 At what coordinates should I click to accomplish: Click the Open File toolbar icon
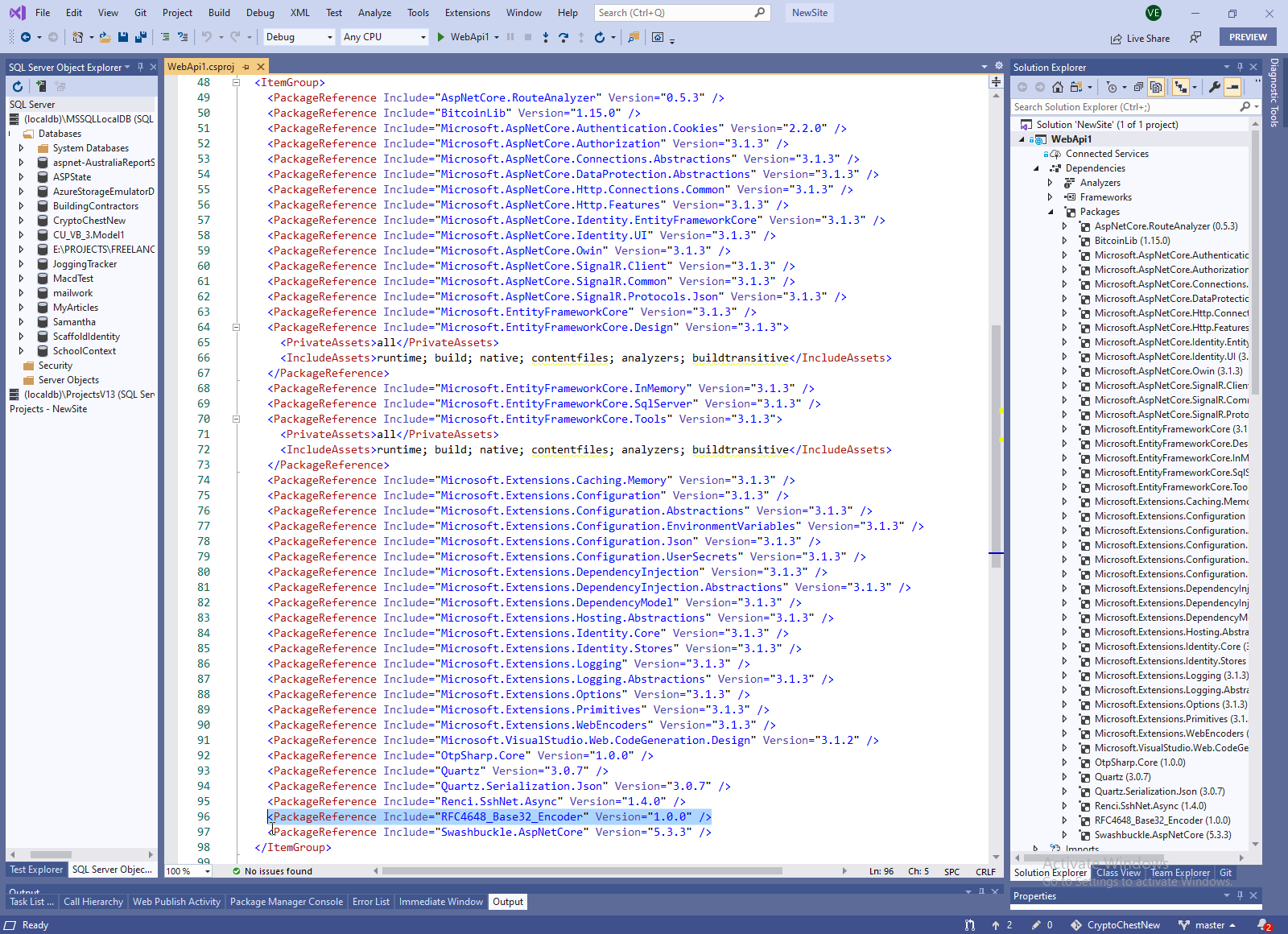tap(105, 37)
